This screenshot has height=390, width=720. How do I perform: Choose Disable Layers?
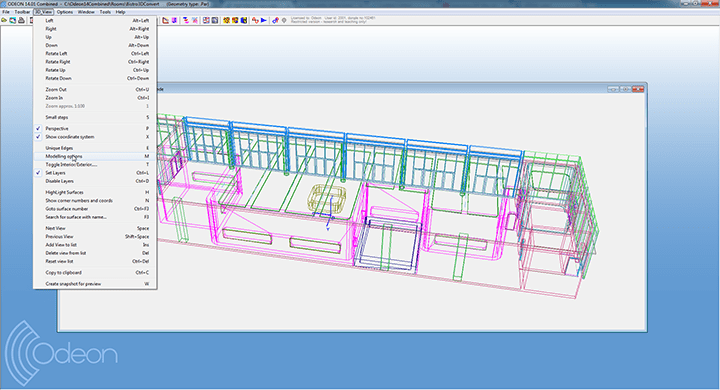tap(95, 181)
